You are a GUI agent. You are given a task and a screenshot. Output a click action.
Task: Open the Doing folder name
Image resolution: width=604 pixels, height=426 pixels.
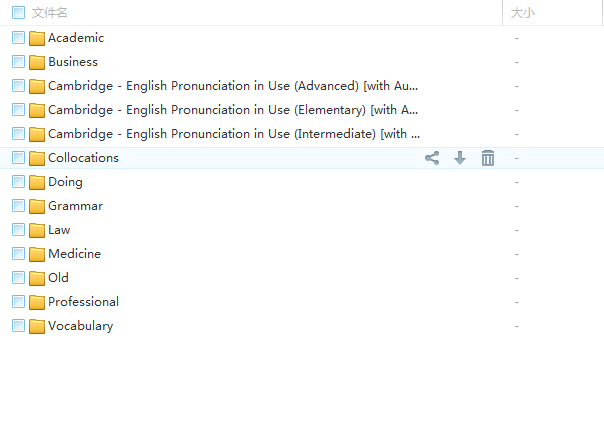(x=65, y=182)
